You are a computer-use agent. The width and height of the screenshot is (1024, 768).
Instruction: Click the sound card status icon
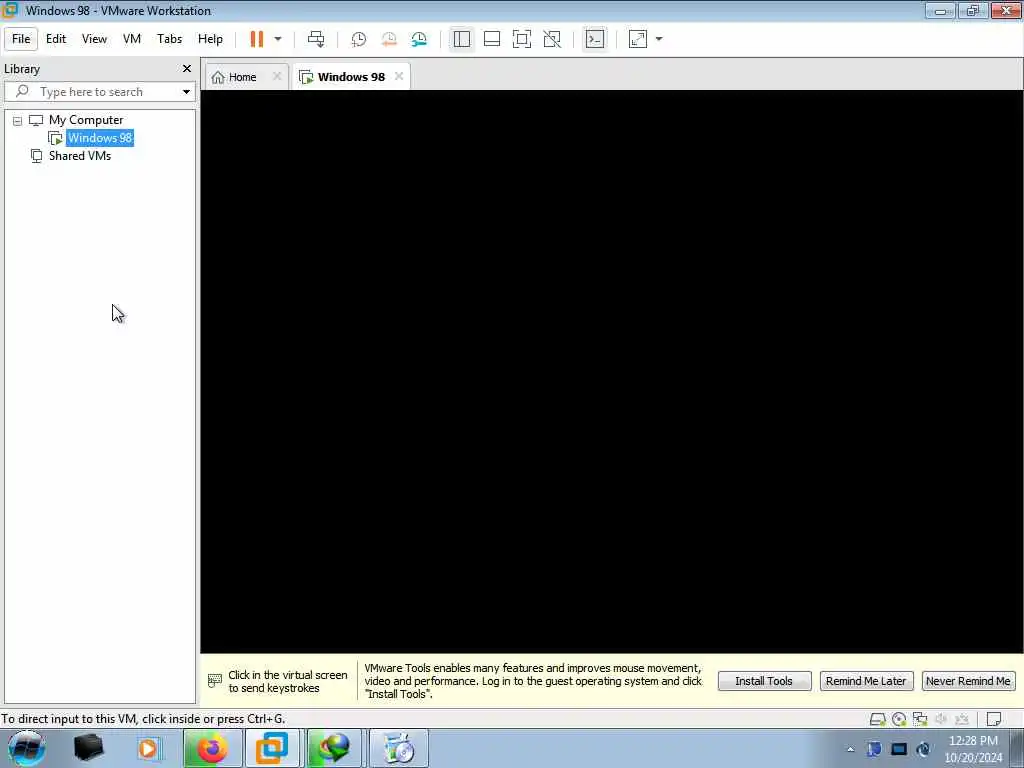(941, 719)
